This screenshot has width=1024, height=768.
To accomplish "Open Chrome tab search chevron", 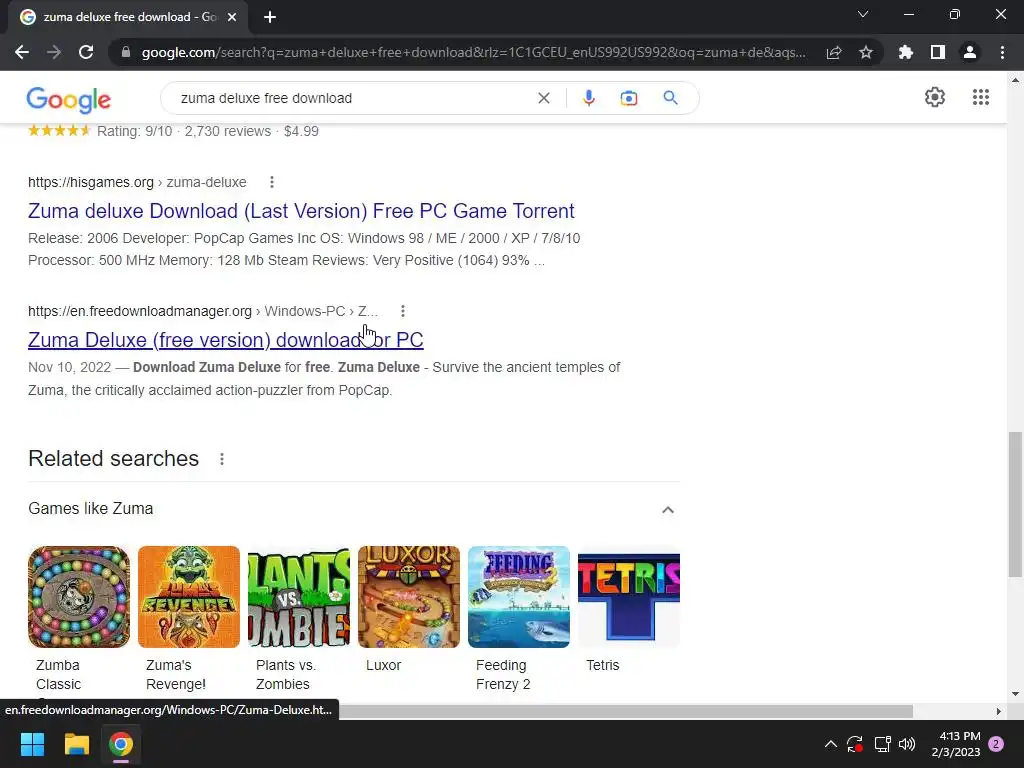I will (x=863, y=14).
